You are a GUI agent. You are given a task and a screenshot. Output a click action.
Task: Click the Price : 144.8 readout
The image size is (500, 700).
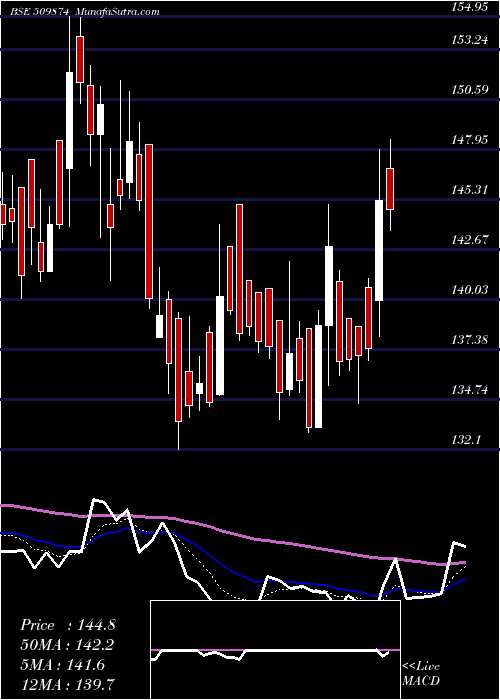68,625
